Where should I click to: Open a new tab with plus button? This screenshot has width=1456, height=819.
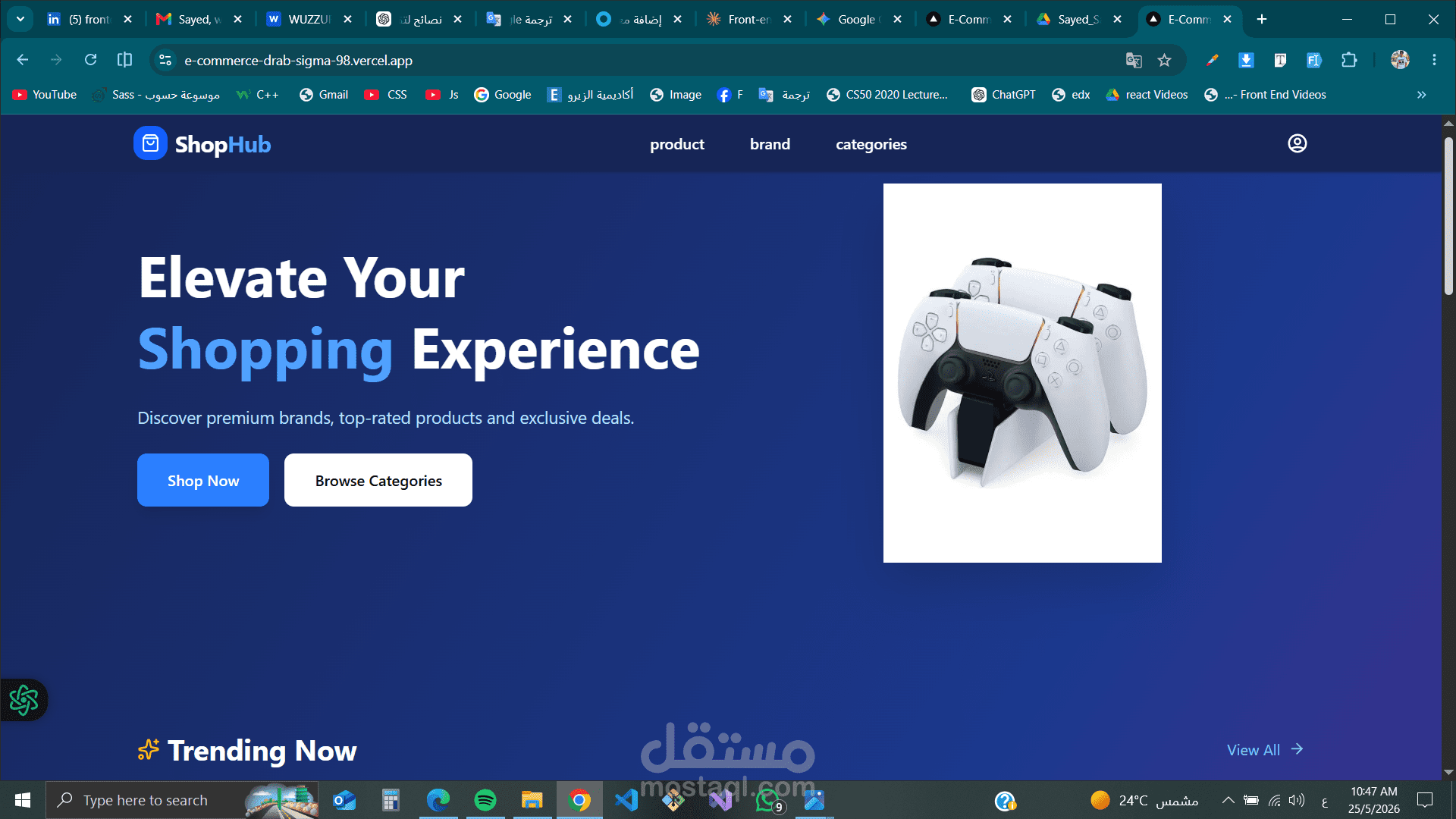click(1262, 19)
